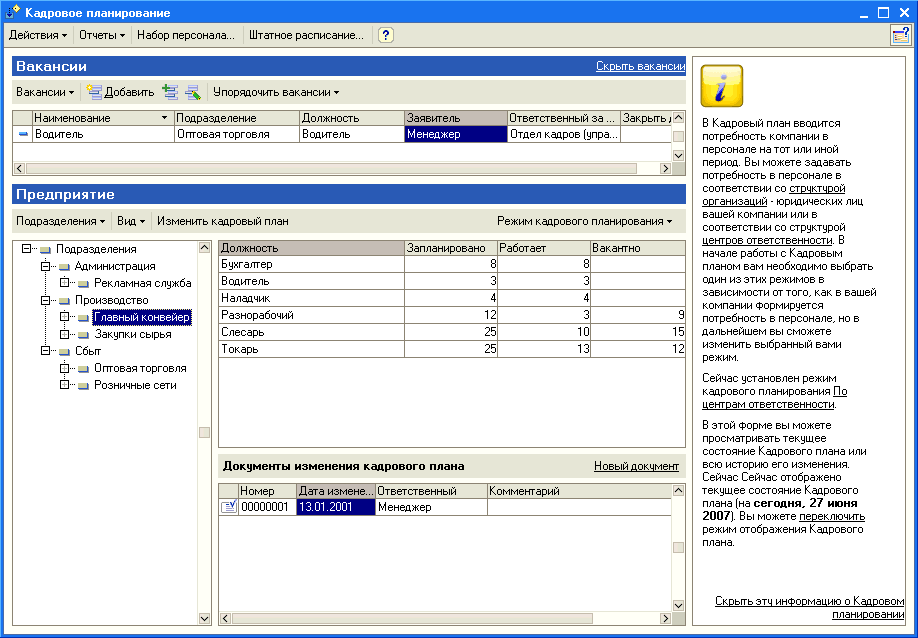The width and height of the screenshot is (918, 638).
Task: Open the Отчеты menu
Action: click(102, 35)
